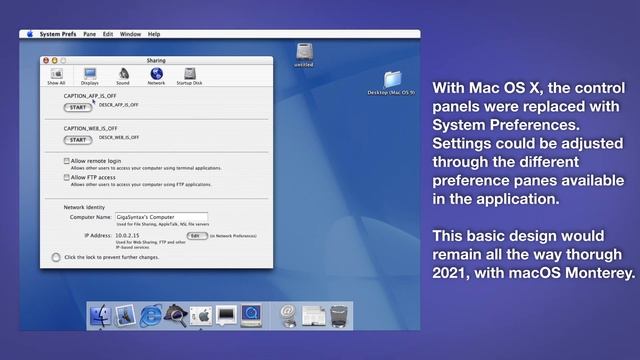640x360 pixels.
Task: Open the Pane menu
Action: (x=89, y=34)
